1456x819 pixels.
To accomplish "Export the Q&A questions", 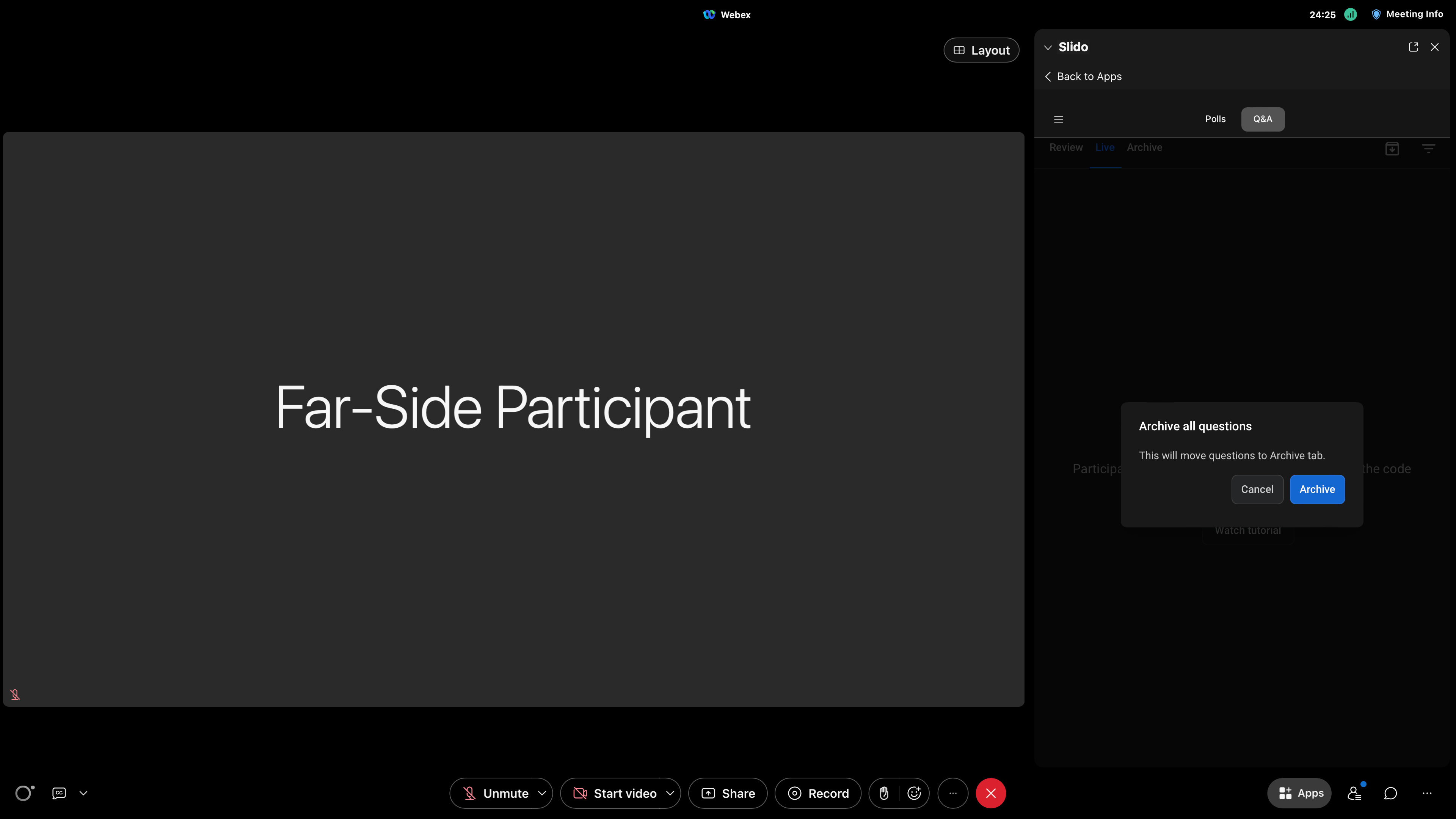I will [x=1393, y=149].
